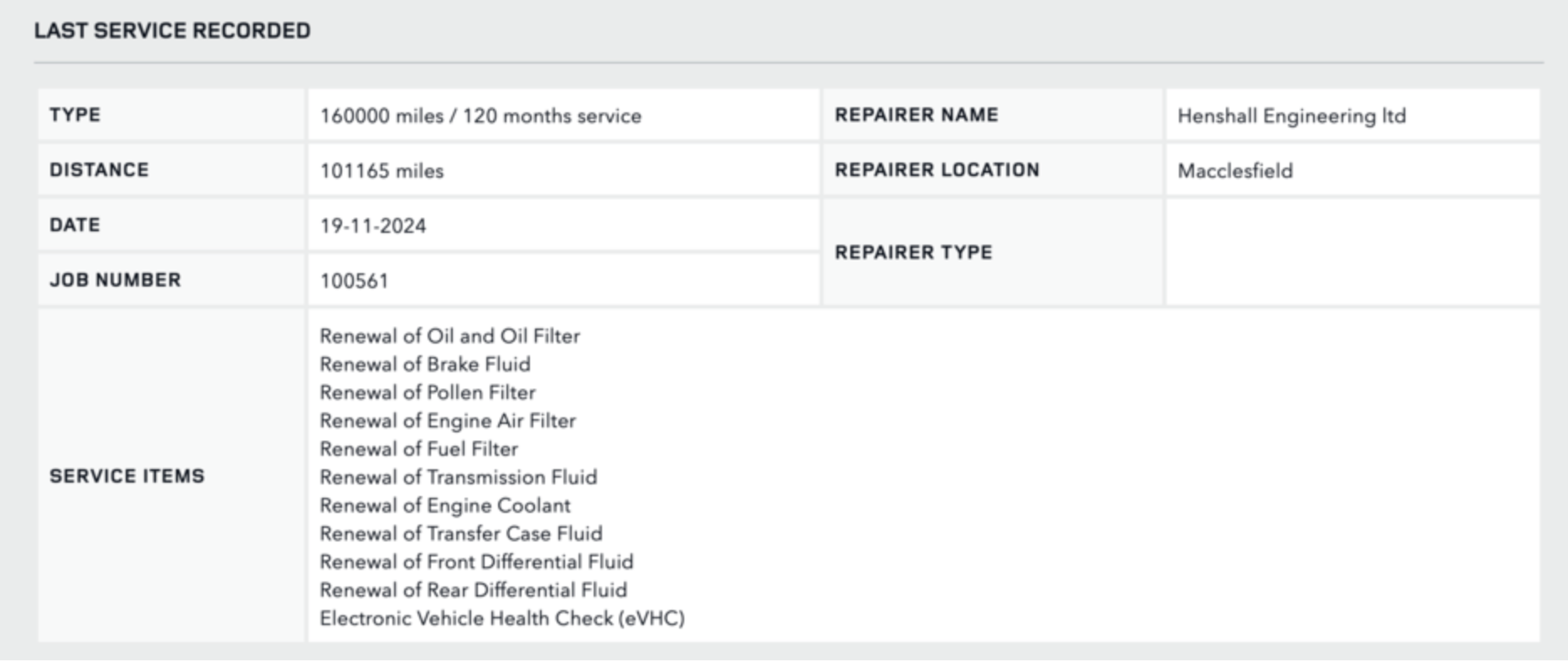This screenshot has height=662, width=1568.
Task: Select Renewal of Front Differential Fluid
Action: click(475, 562)
